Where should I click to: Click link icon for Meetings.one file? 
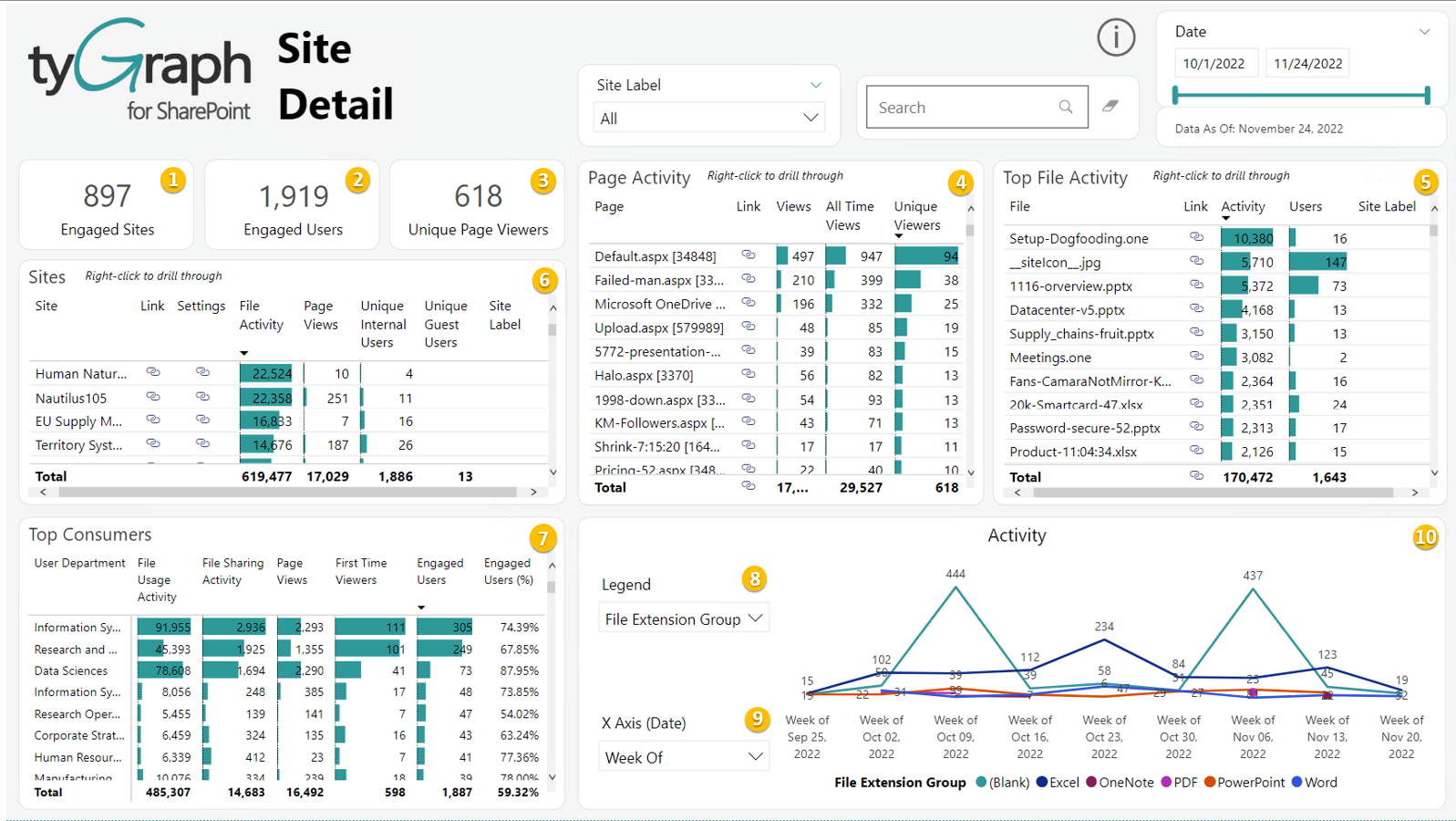coord(1196,357)
